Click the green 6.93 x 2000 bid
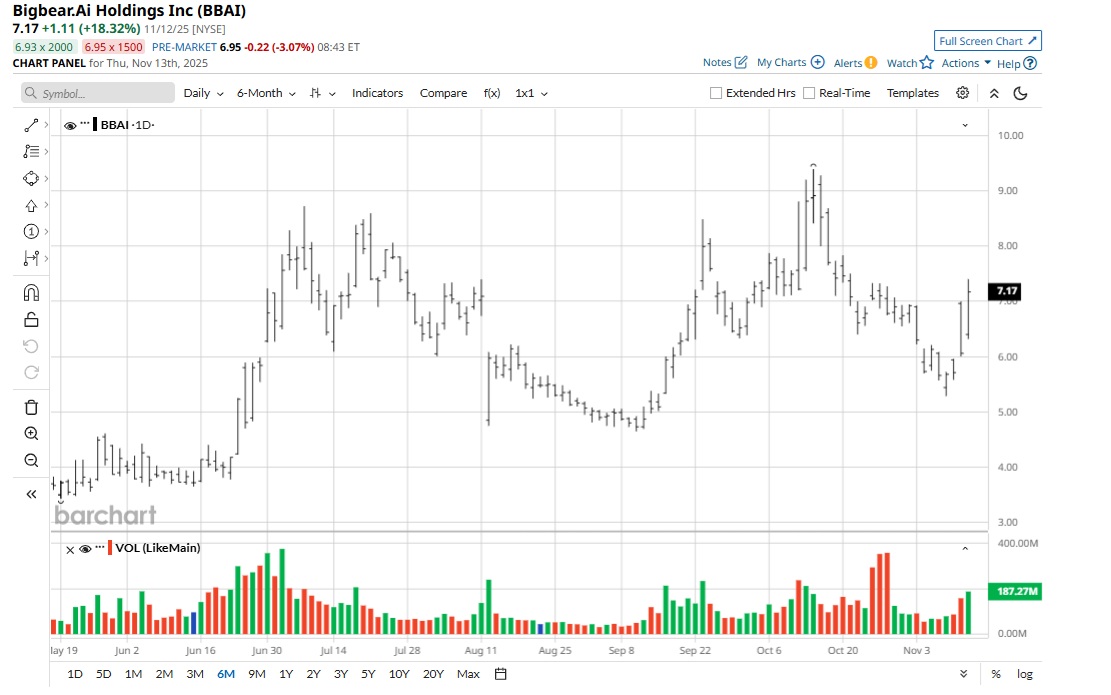This screenshot has width=1111, height=695. pyautogui.click(x=44, y=47)
